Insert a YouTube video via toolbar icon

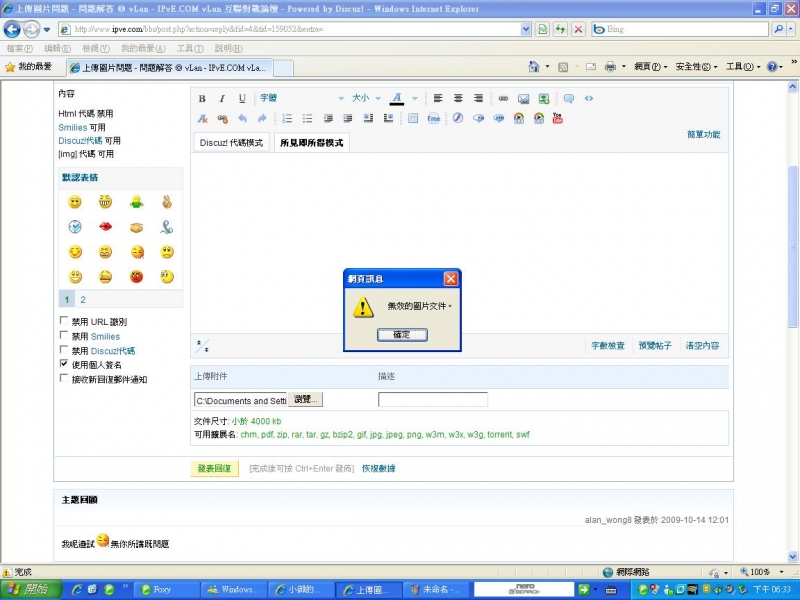[x=558, y=118]
